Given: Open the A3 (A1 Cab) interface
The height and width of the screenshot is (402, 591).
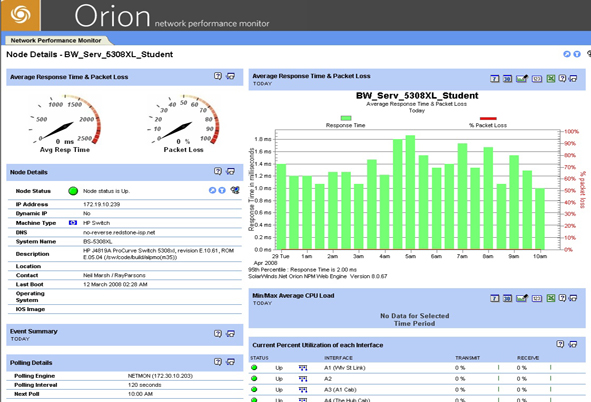Looking at the screenshot, I should [340, 390].
